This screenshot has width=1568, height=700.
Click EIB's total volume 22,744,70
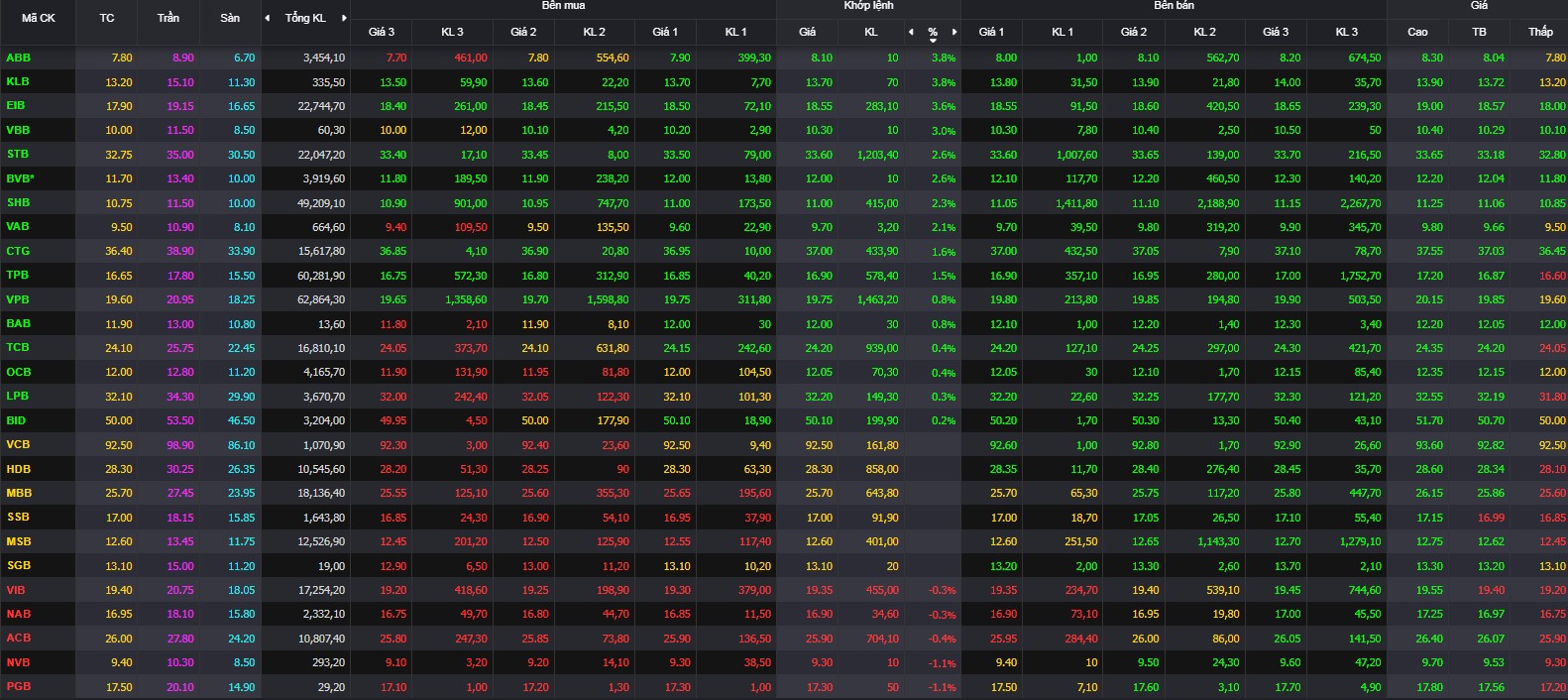click(x=321, y=106)
